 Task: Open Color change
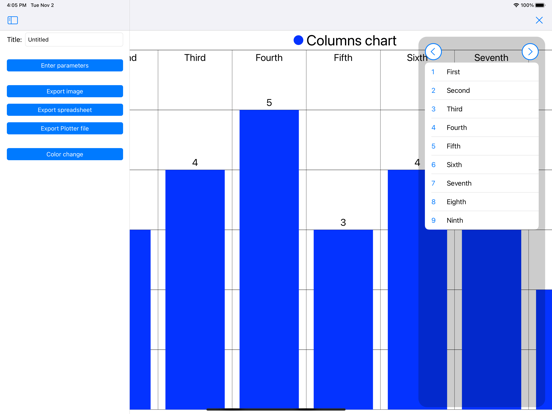click(x=65, y=154)
